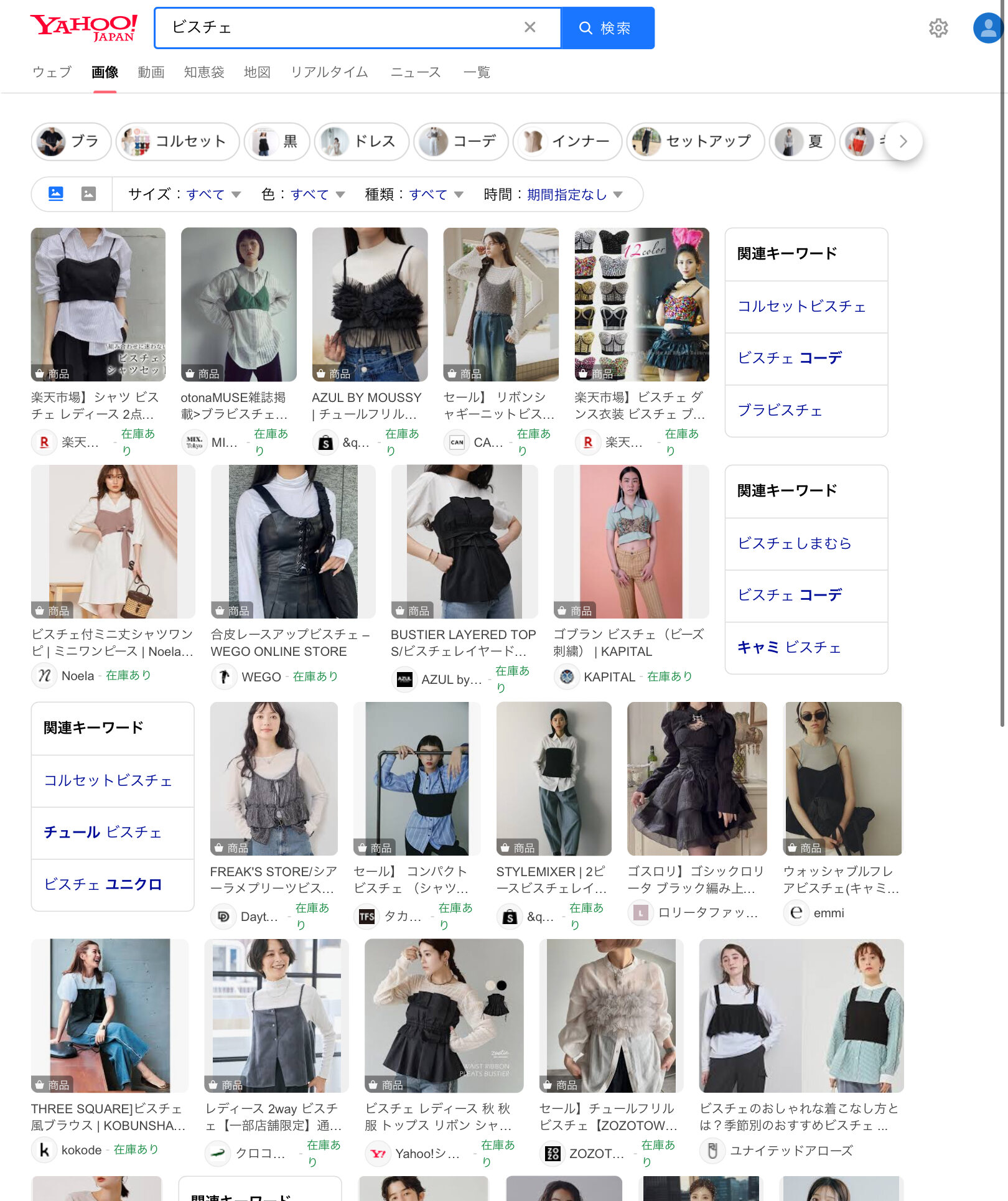Select the インナー suggestion chip
Screen dimensions: 1008x1201
tap(567, 141)
